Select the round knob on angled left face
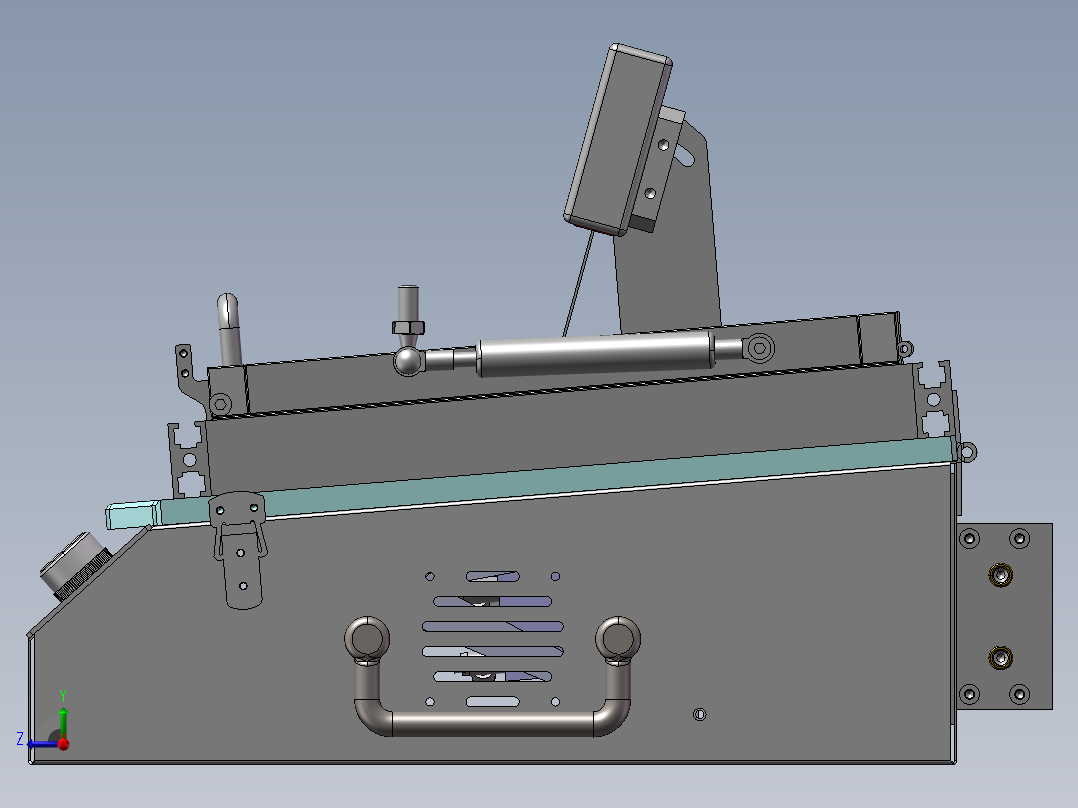Viewport: 1078px width, 808px height. [75, 566]
